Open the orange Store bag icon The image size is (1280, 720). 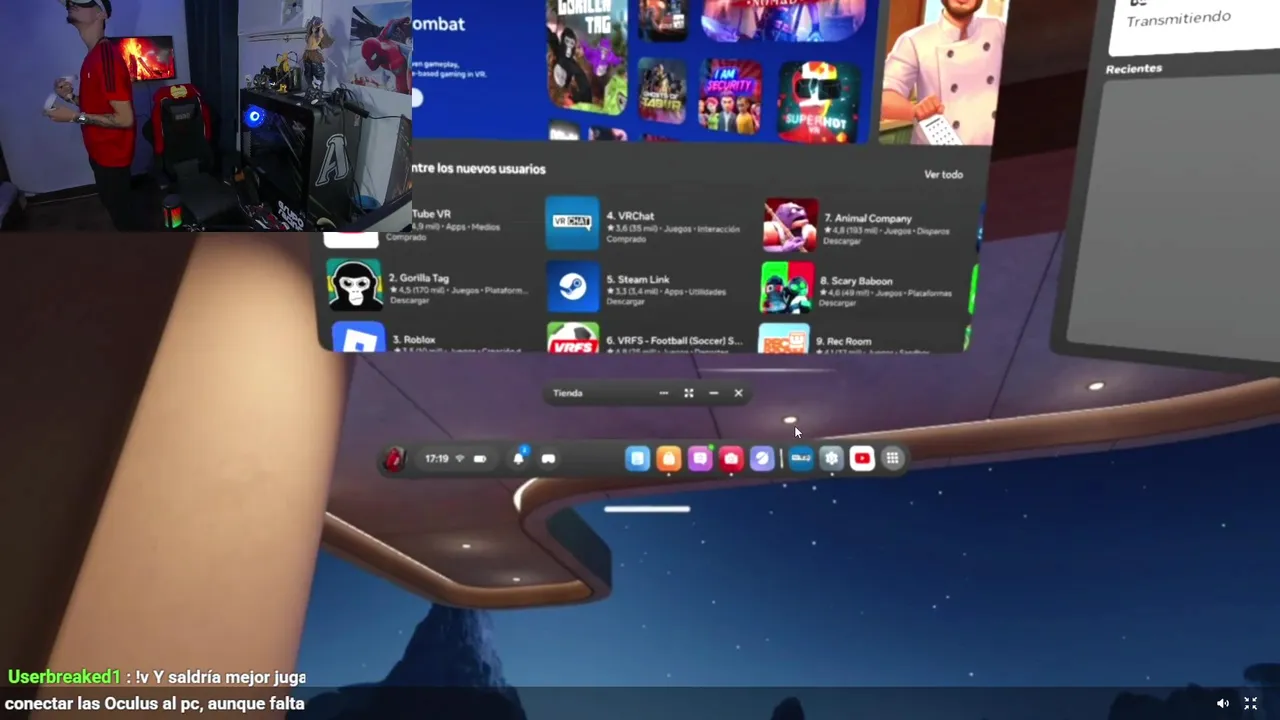point(669,458)
